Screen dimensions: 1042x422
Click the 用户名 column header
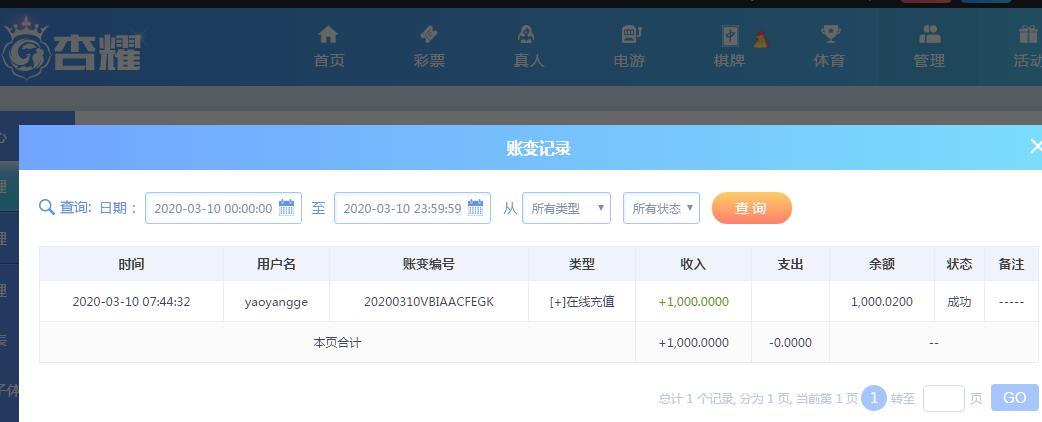[276, 264]
